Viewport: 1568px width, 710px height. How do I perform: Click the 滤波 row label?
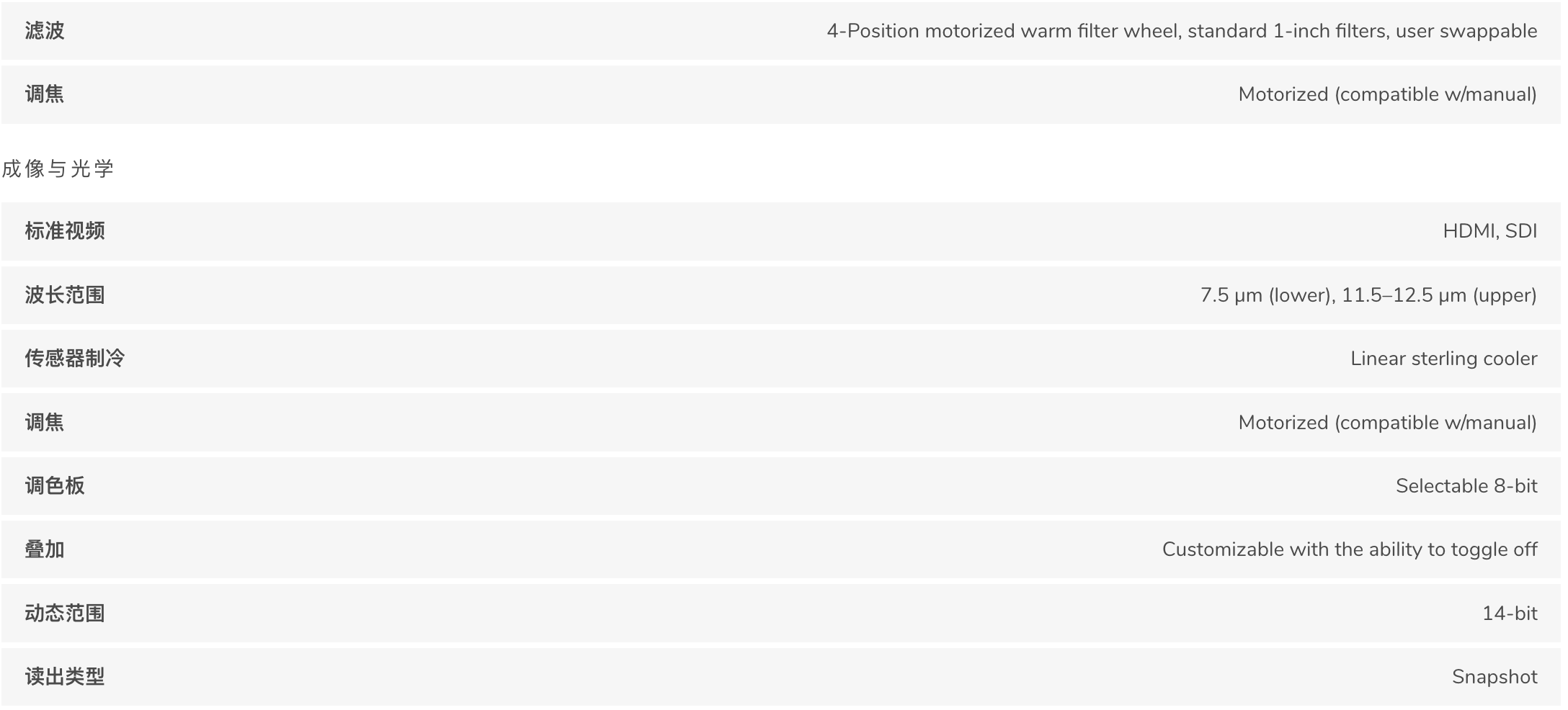45,30
